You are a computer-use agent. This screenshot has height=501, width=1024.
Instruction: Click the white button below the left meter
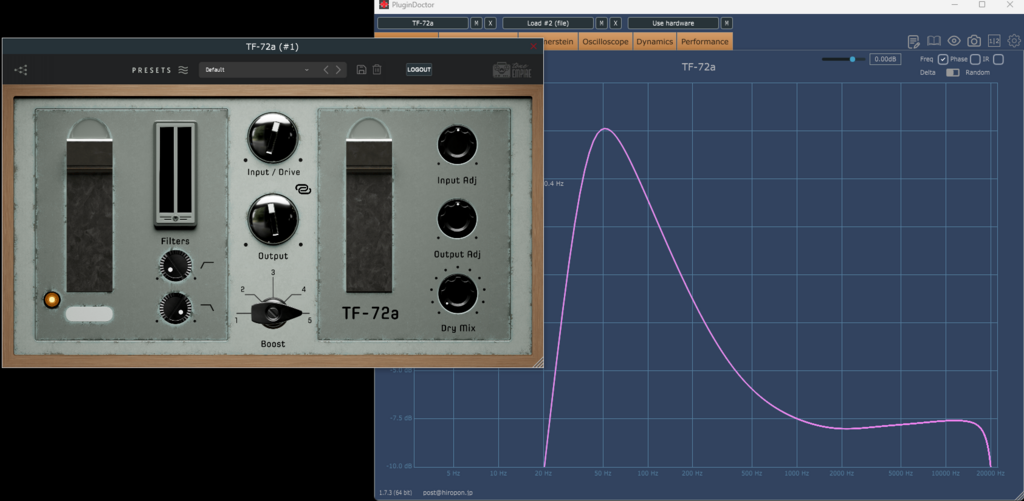(89, 314)
